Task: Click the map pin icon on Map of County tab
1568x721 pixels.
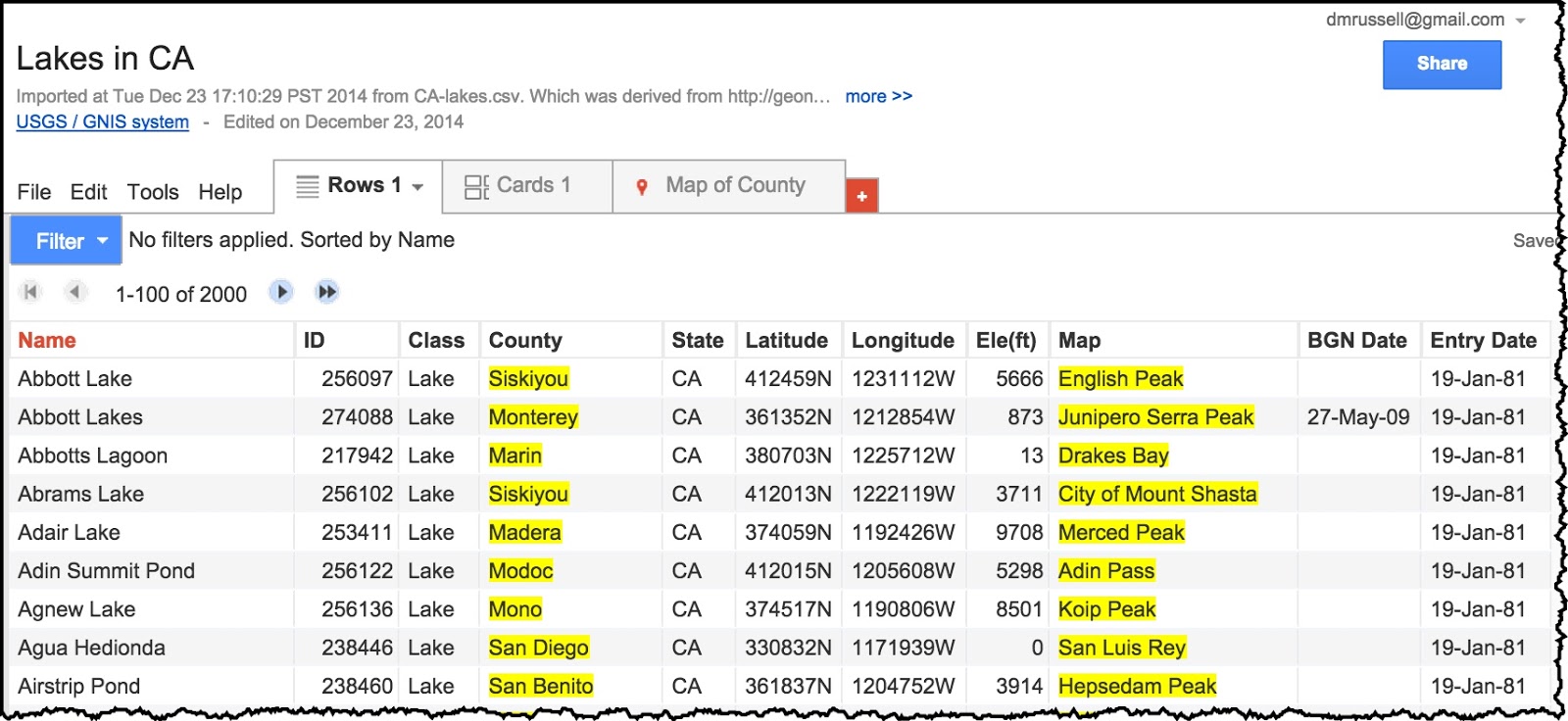Action: [x=642, y=186]
